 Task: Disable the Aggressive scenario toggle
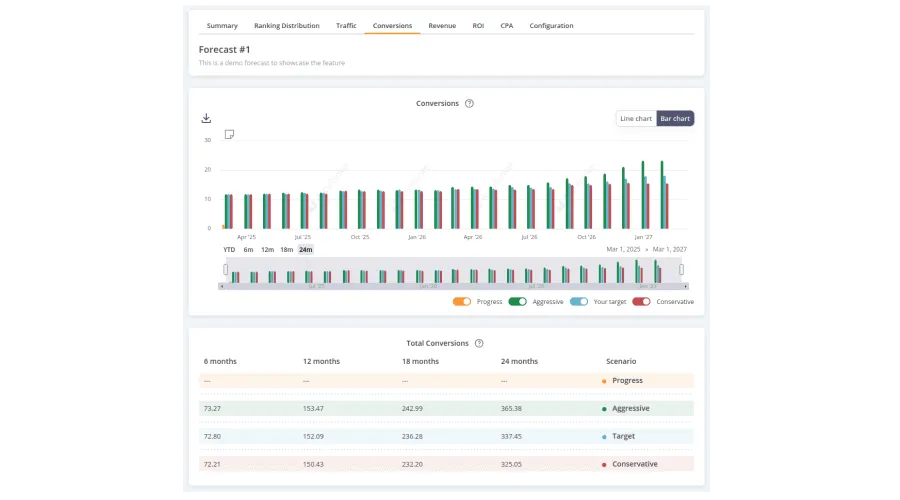tap(517, 301)
